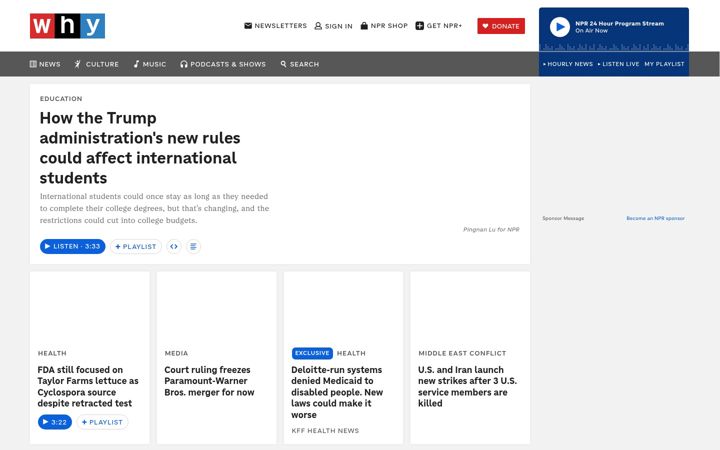The height and width of the screenshot is (450, 720).
Task: Click Middle East Conflict category label
Action: pyautogui.click(x=462, y=353)
